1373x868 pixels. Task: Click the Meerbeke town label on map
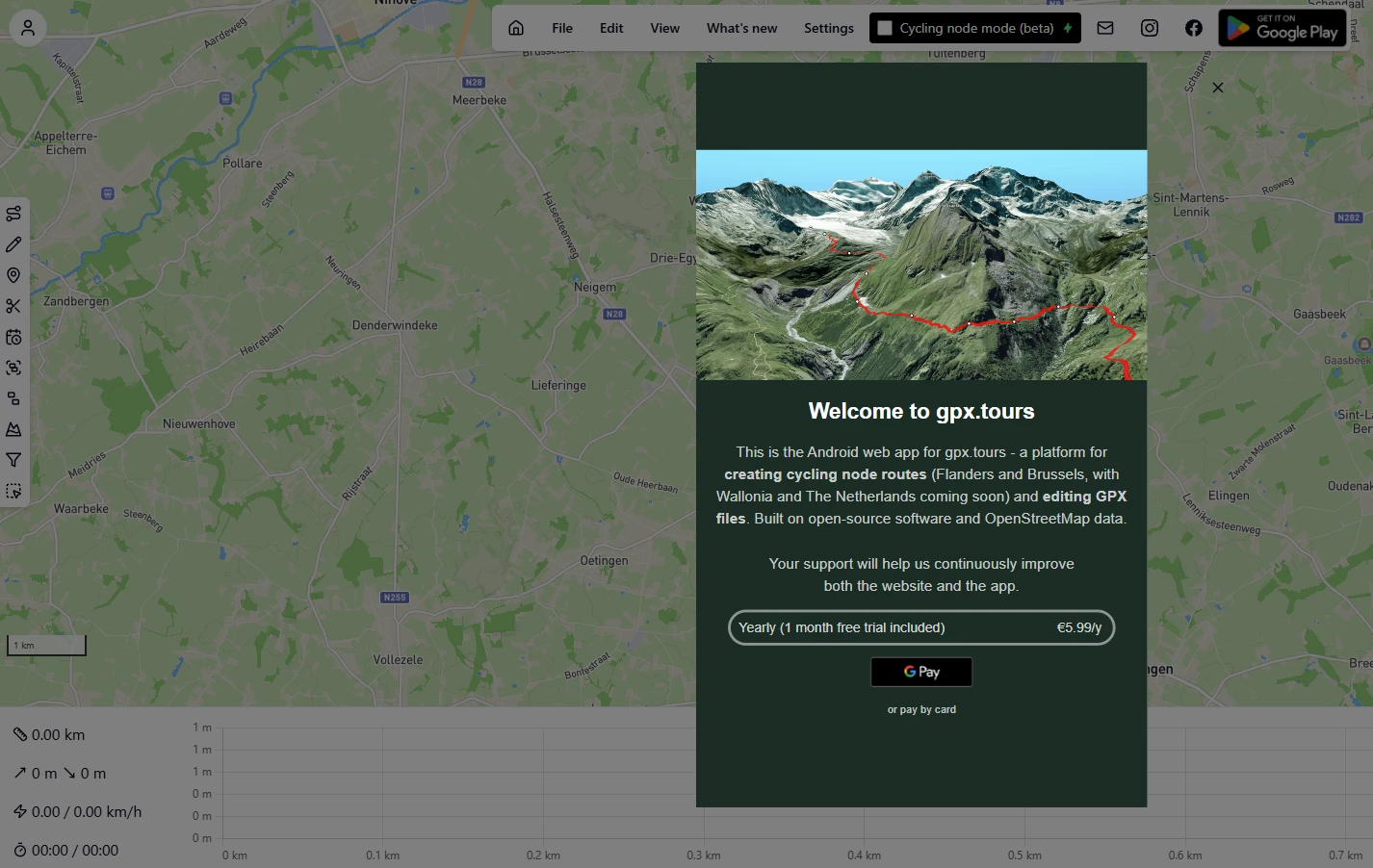click(x=479, y=100)
